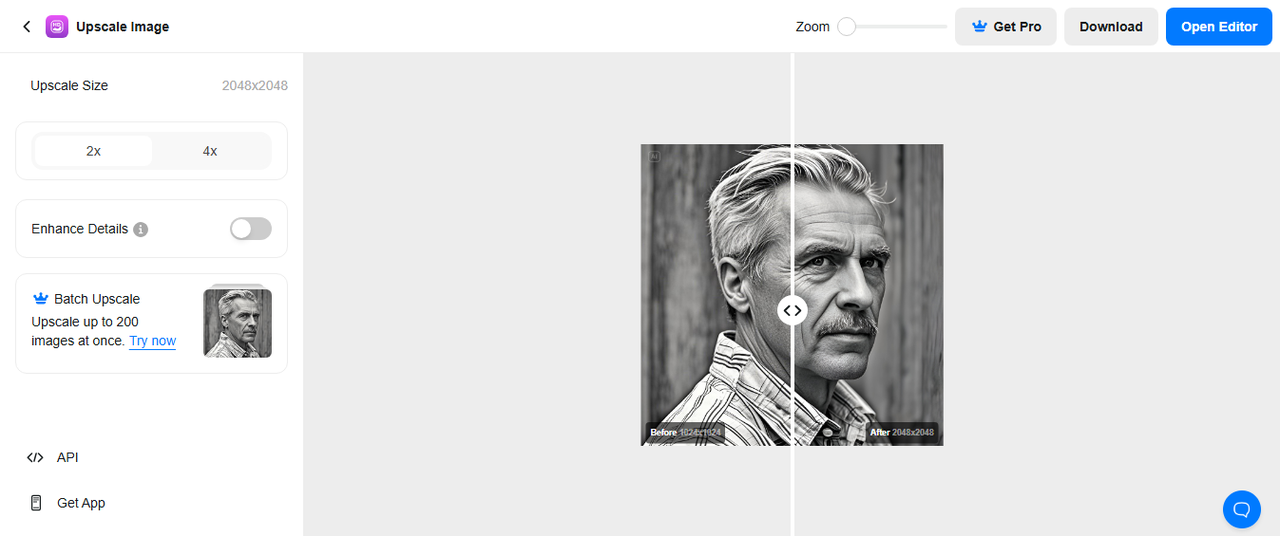Click the purple Upscale Image app logo

57,27
